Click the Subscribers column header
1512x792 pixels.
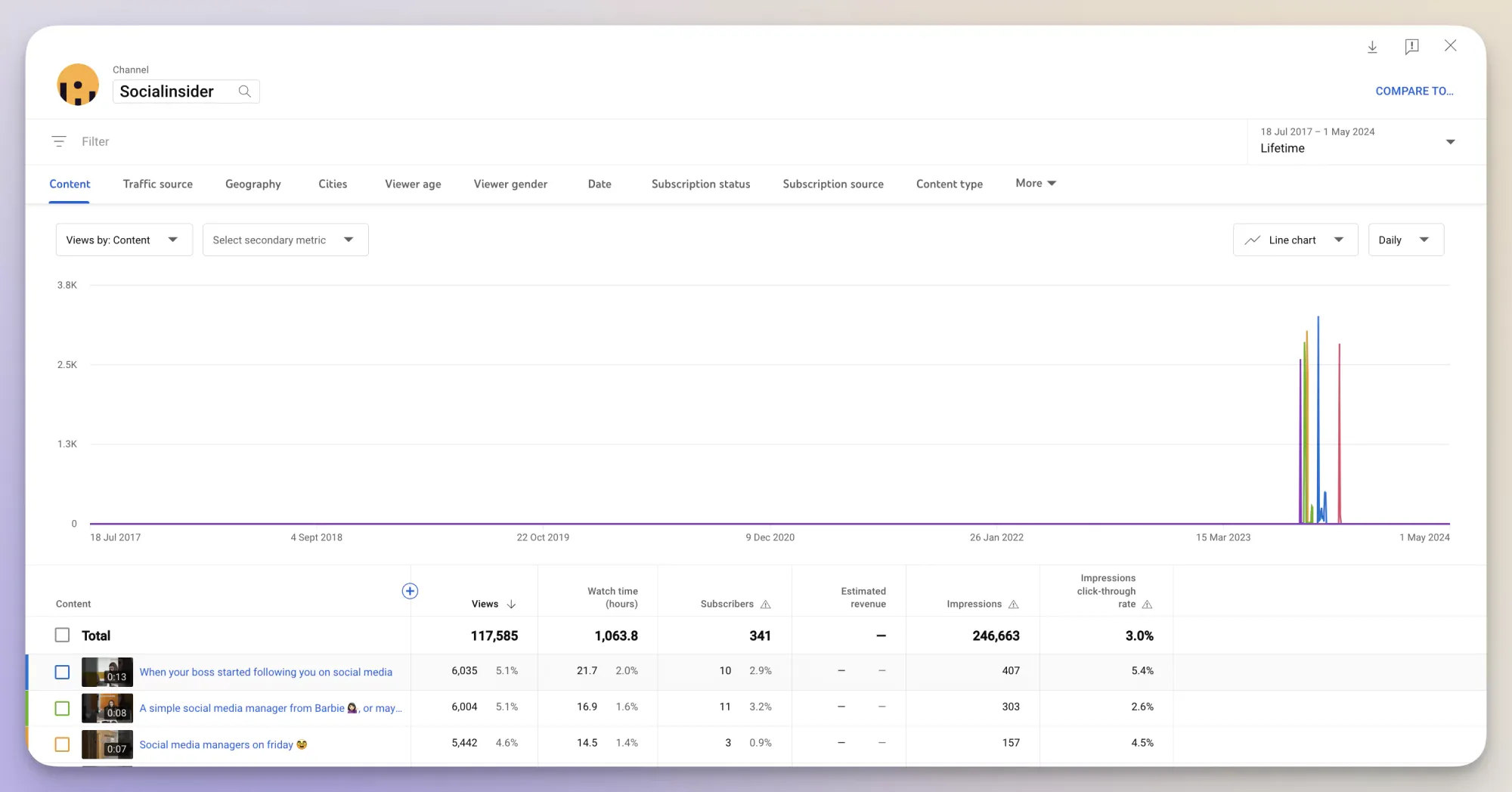coord(727,604)
